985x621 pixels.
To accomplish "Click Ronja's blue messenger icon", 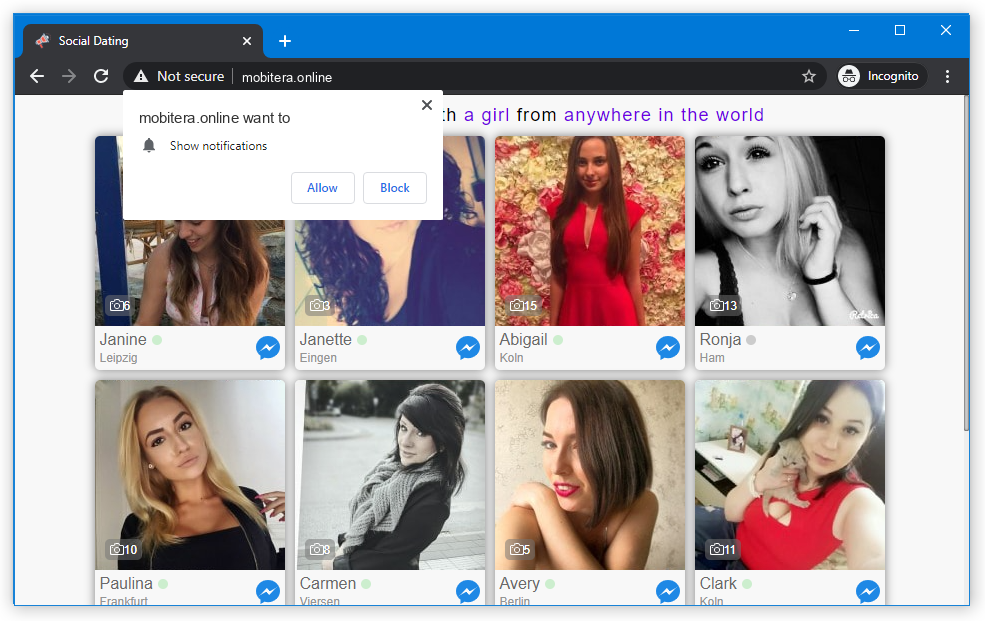I will coord(867,347).
